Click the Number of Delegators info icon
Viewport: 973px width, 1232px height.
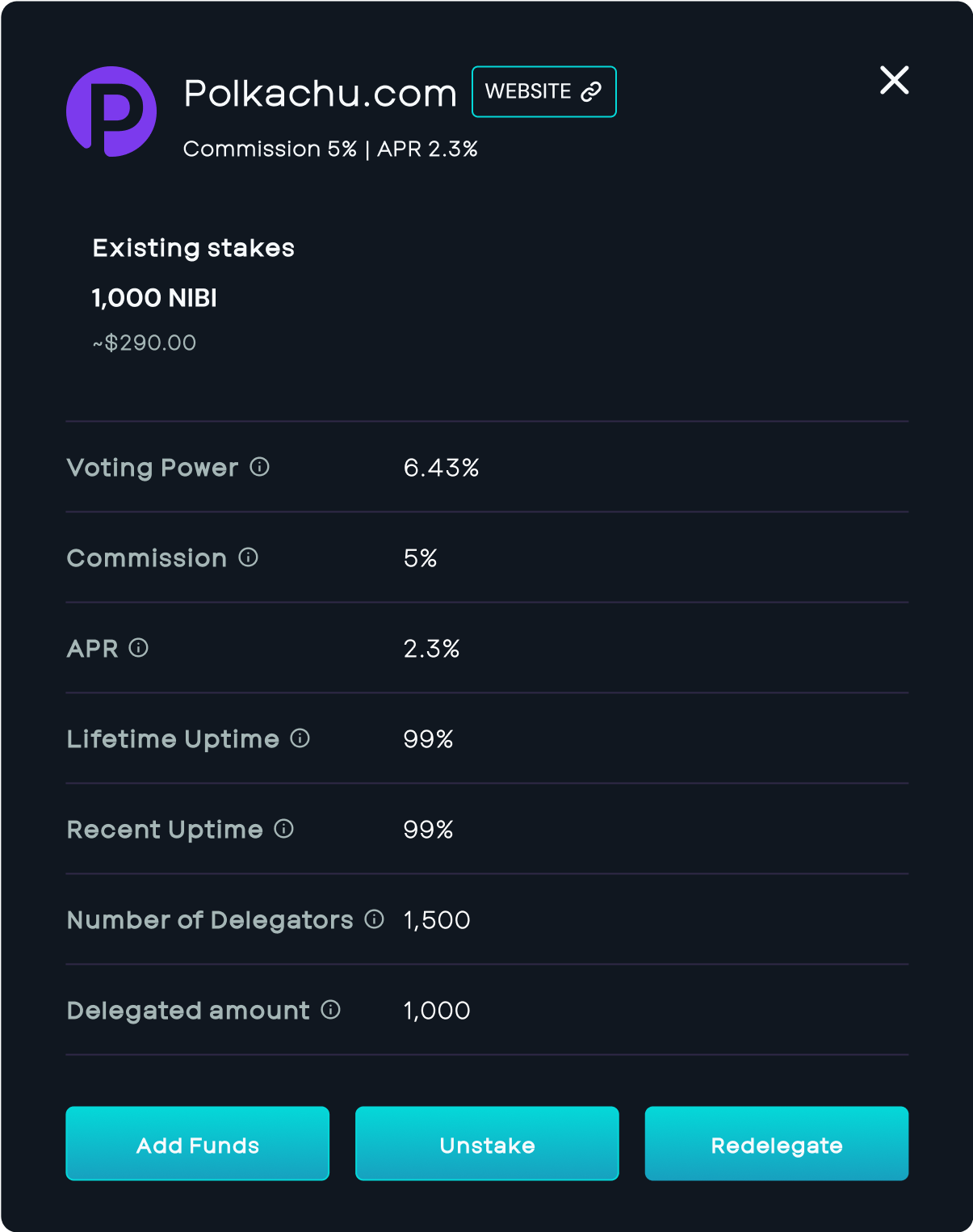click(374, 919)
